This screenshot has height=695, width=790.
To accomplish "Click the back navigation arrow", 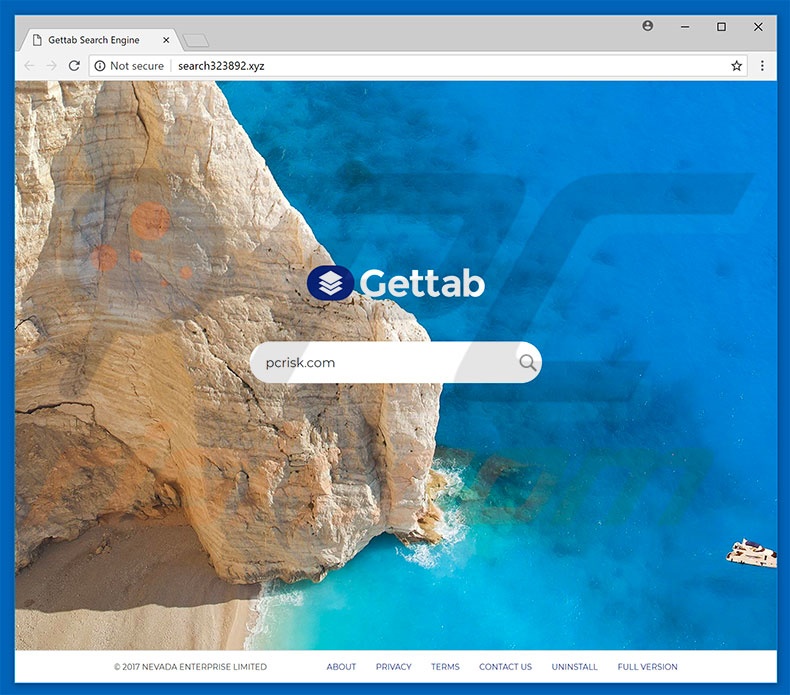I will (30, 66).
